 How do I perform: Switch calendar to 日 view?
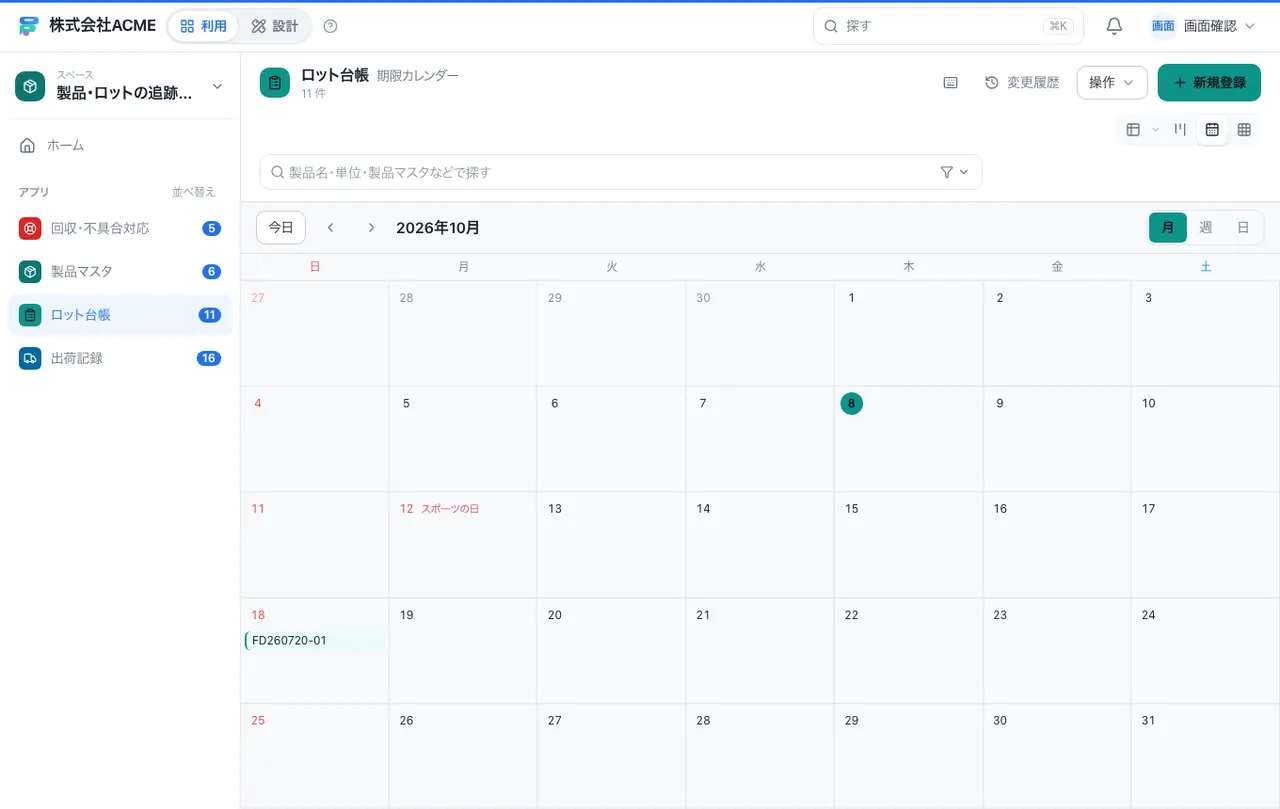1243,228
